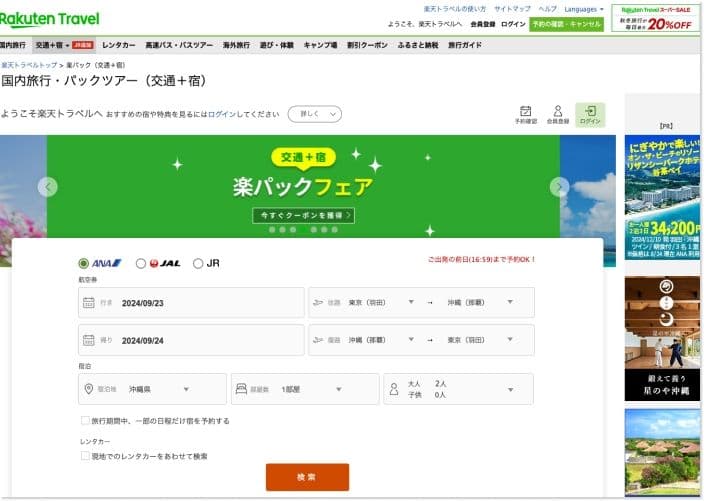The image size is (704, 501).
Task: Switch to the 海外旅行 navigation tab
Action: [236, 45]
